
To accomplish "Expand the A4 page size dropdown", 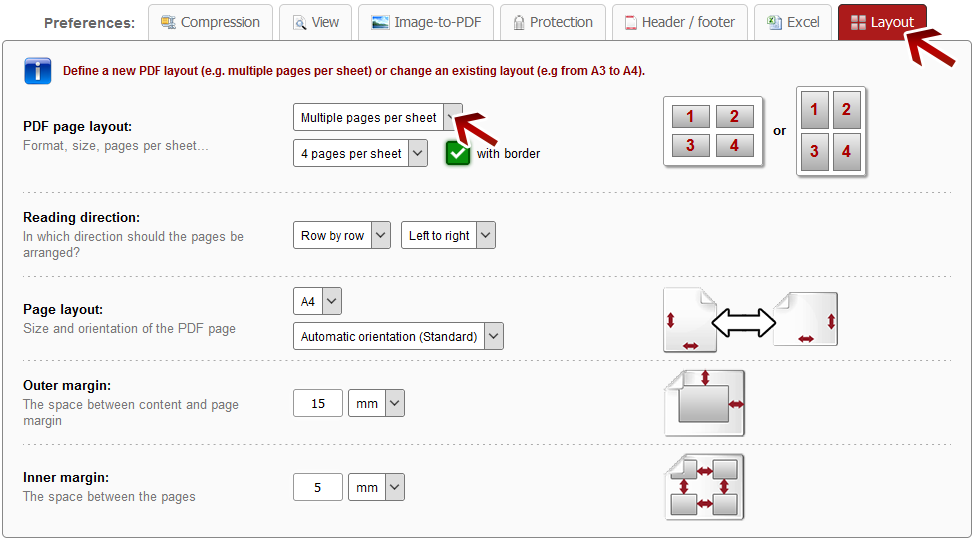I will [317, 301].
